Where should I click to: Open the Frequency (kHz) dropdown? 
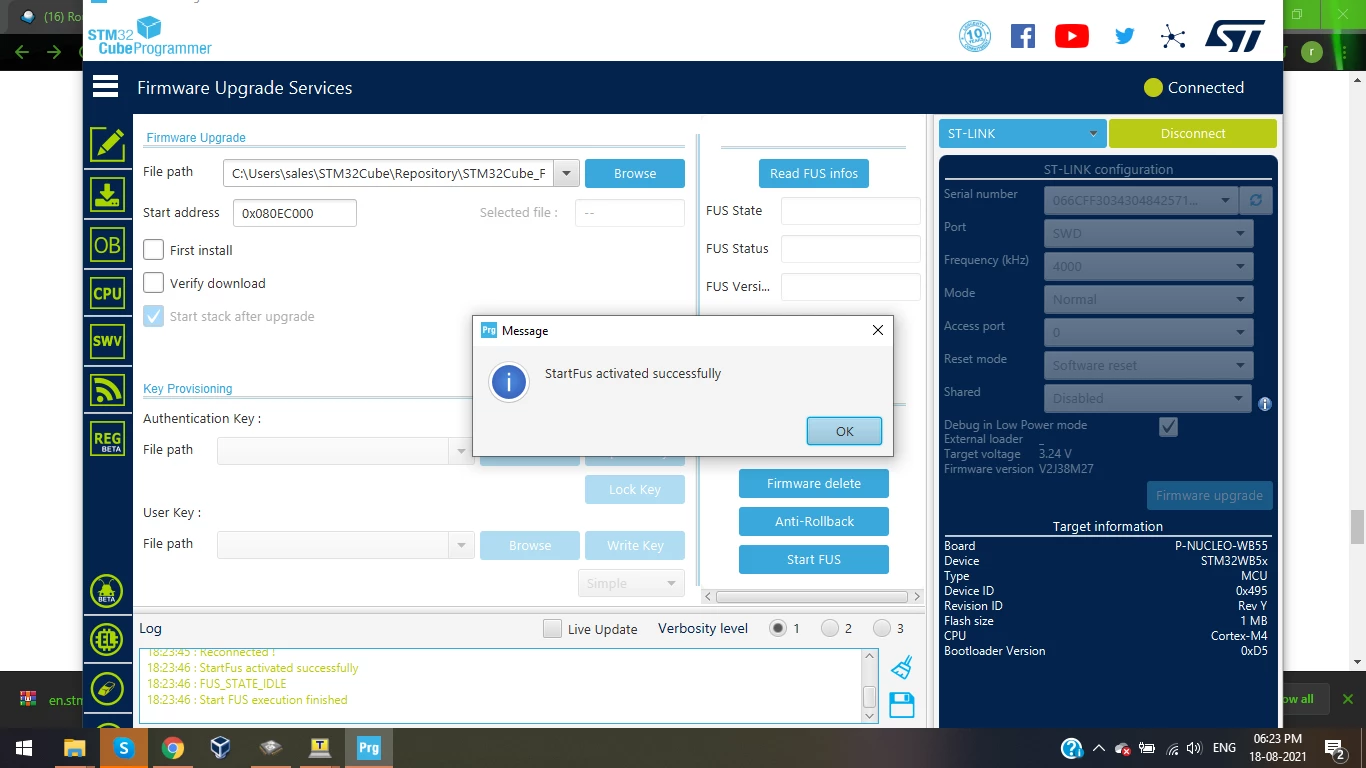pos(1149,266)
